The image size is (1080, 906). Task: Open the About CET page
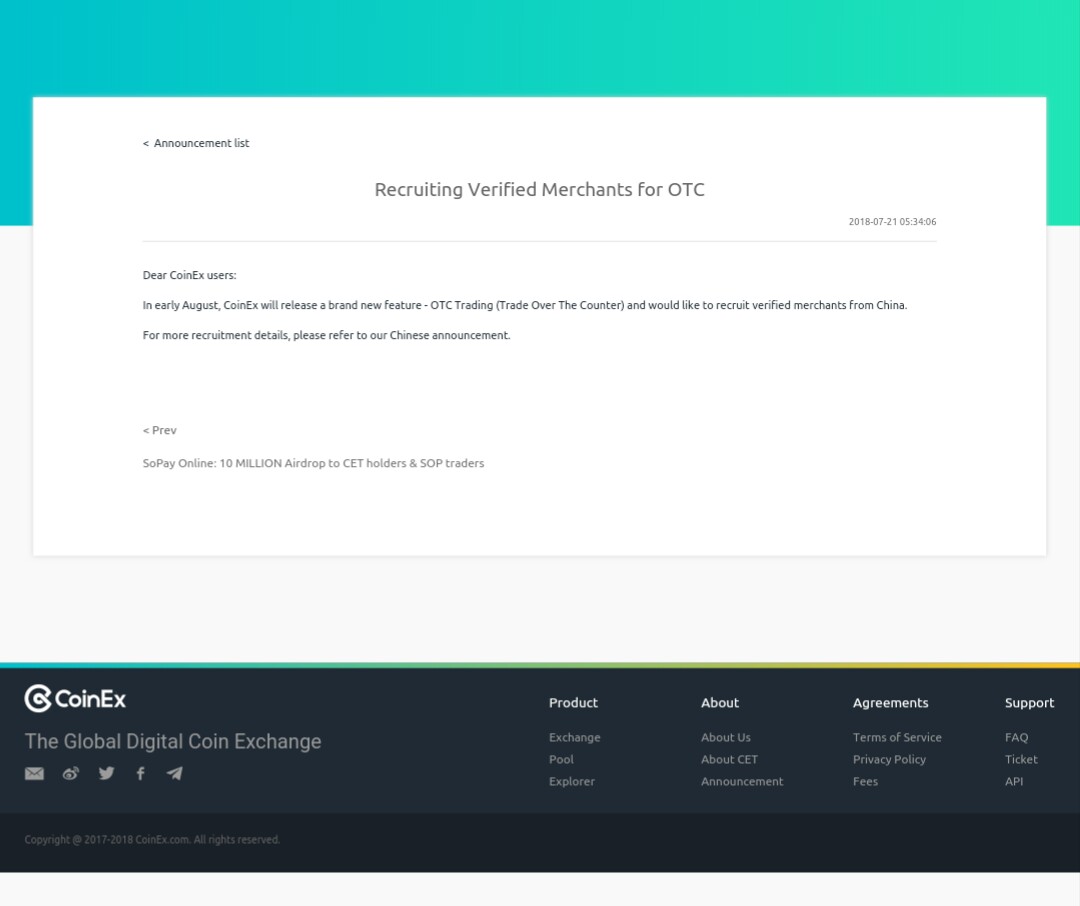[x=729, y=759]
